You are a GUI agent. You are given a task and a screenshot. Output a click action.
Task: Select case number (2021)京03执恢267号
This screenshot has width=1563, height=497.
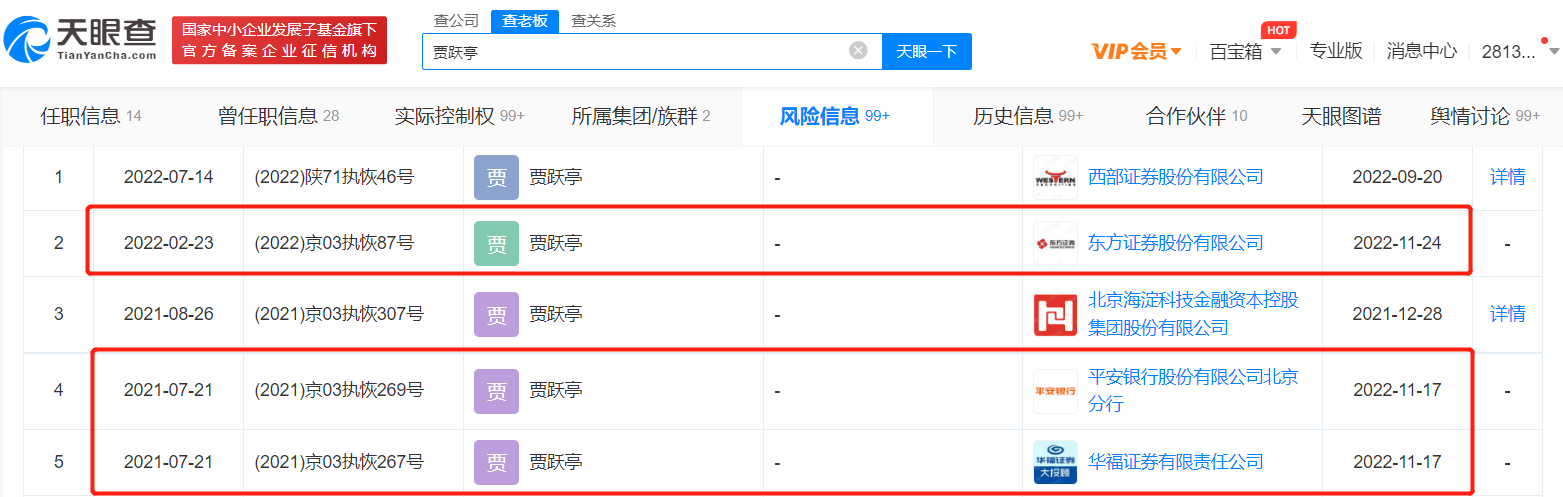pyautogui.click(x=339, y=462)
